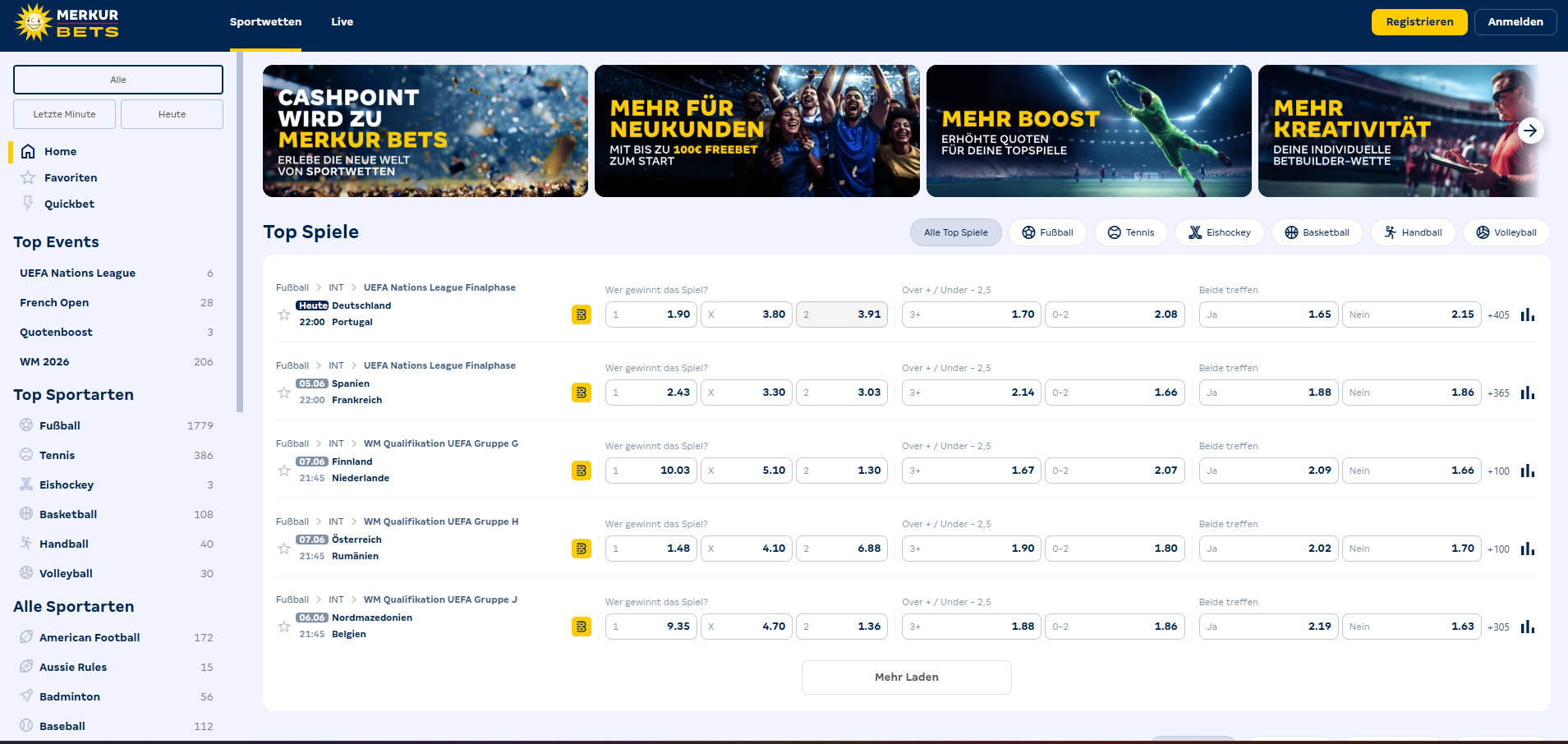Open French Open top event
The image size is (1568, 744).
117,302
